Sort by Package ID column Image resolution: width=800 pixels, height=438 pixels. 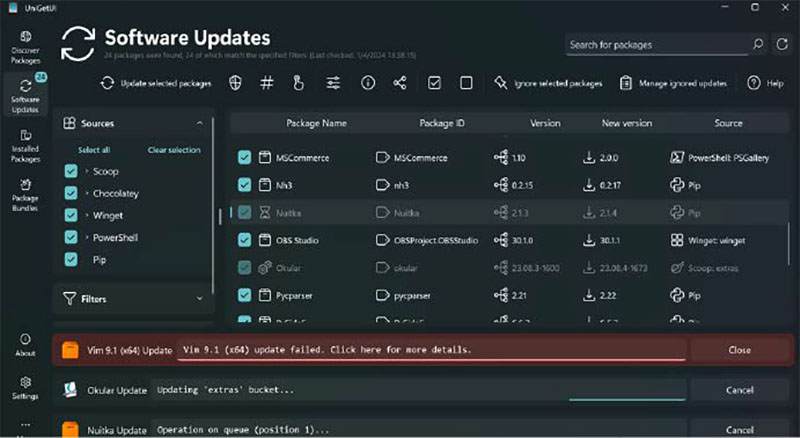[x=442, y=123]
